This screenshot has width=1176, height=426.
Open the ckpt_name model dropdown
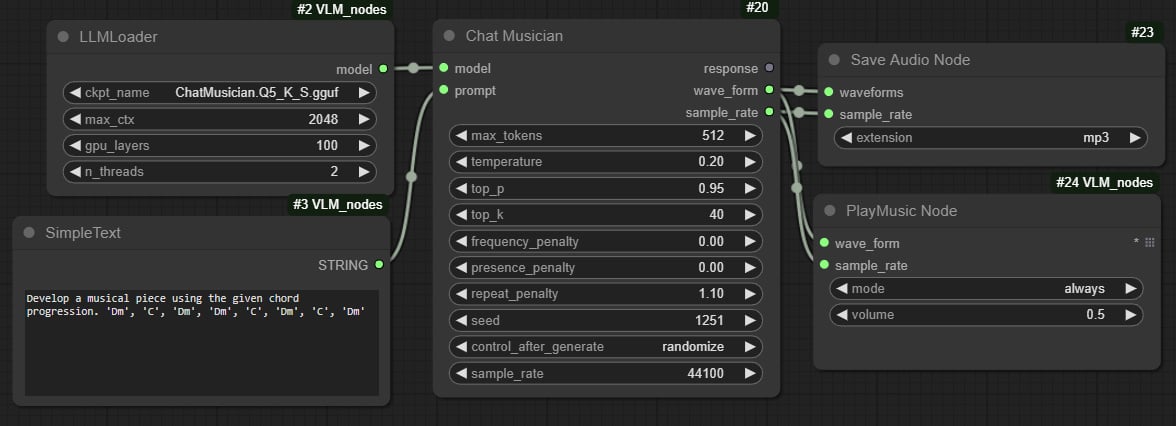tap(219, 93)
